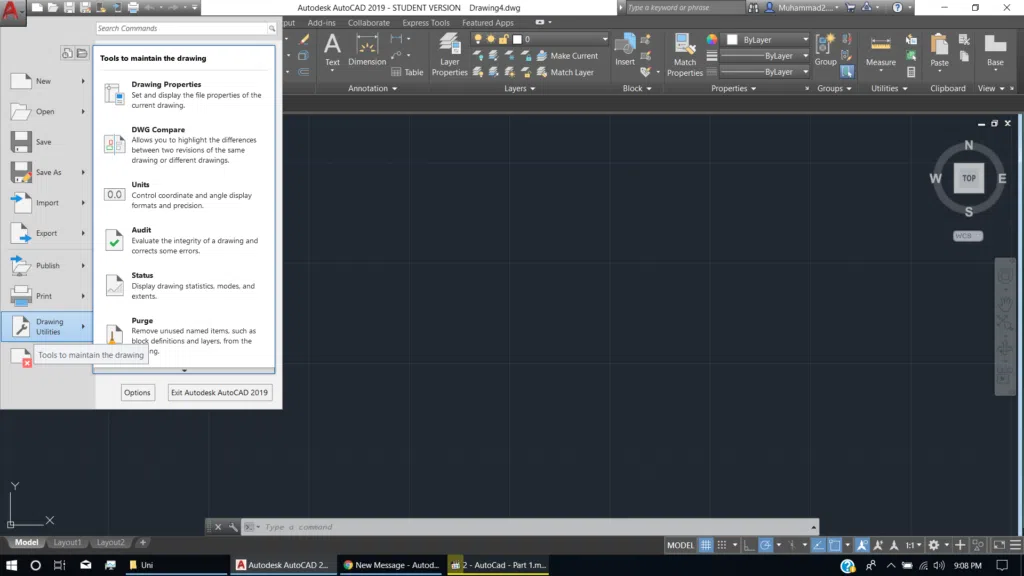Toggle grid display in status bar

click(x=706, y=544)
